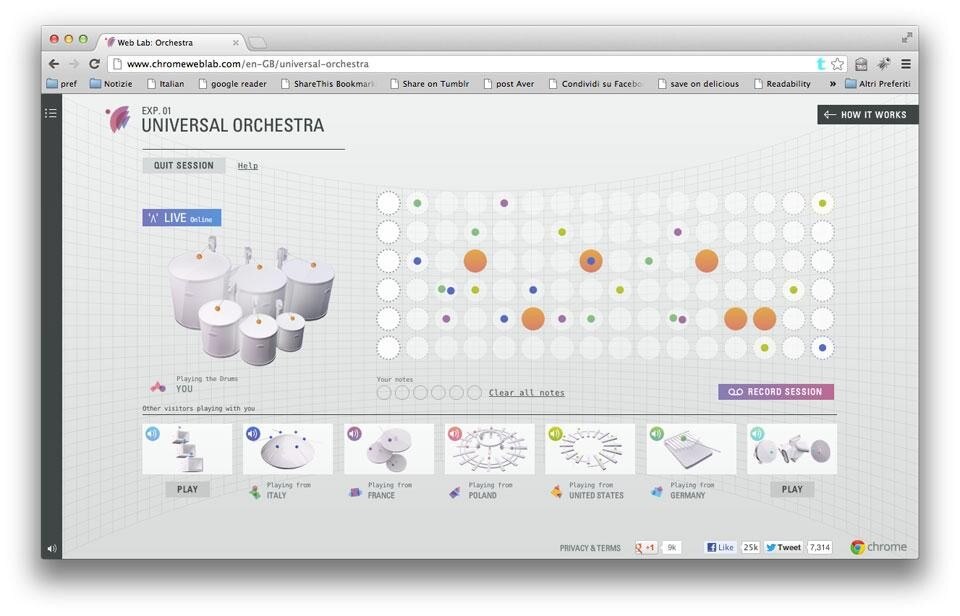Mute the Poland instrument speaker
Viewport: 960px width, 616px height.
(x=455, y=434)
